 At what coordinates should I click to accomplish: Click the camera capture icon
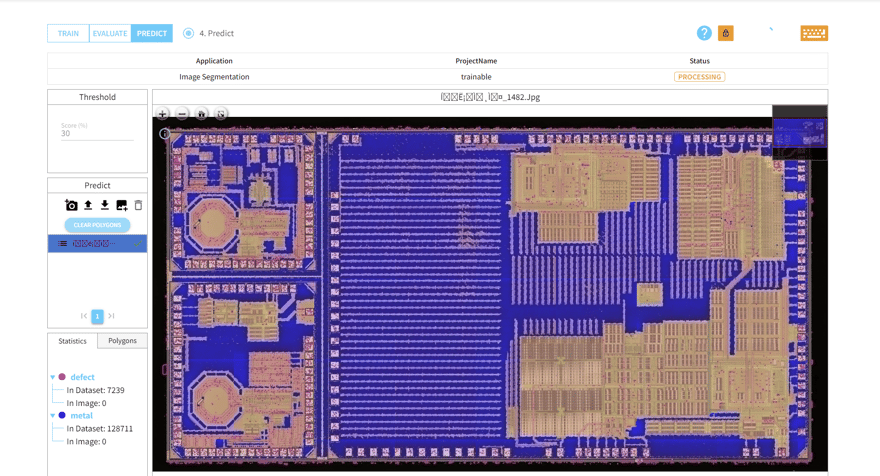pos(71,205)
